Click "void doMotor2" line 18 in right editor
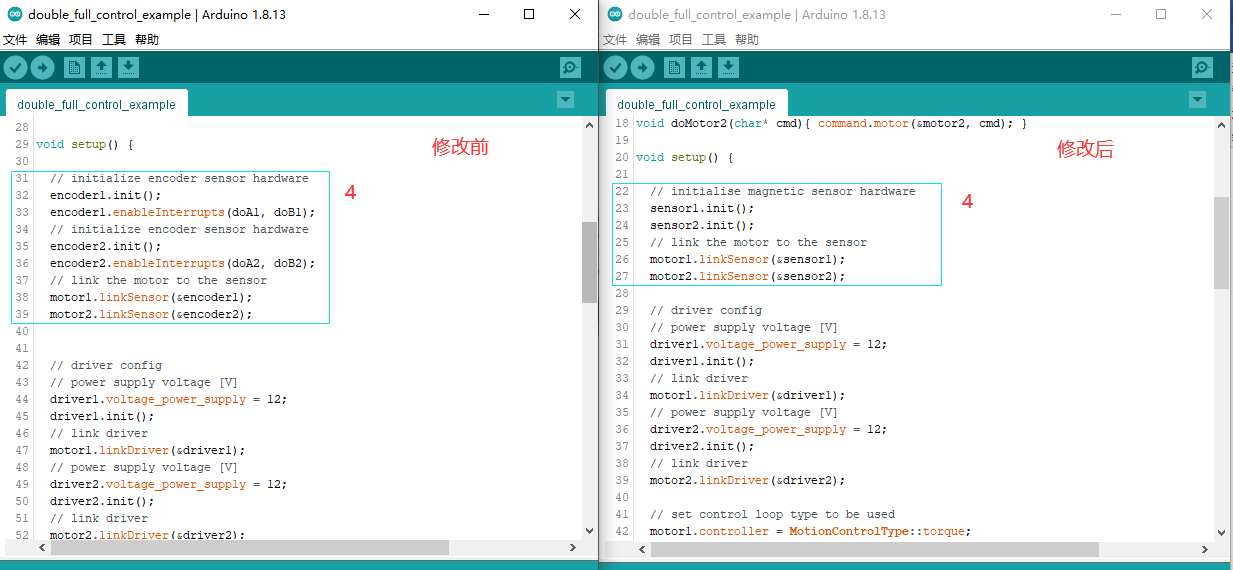Image resolution: width=1233 pixels, height=570 pixels. (x=831, y=123)
